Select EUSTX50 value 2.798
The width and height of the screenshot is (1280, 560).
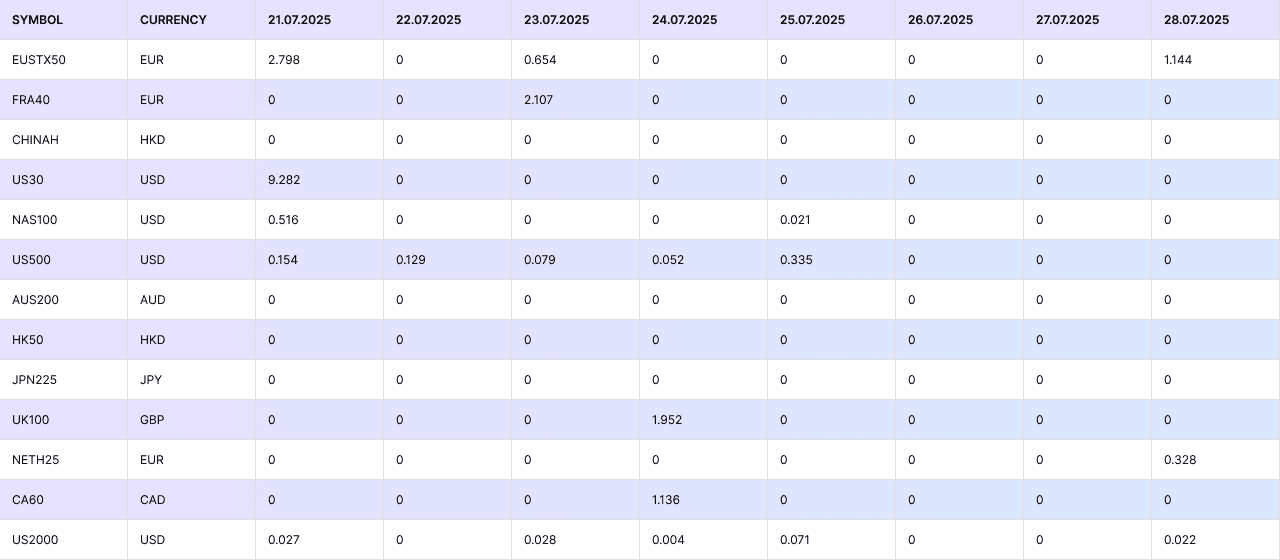tap(320, 60)
